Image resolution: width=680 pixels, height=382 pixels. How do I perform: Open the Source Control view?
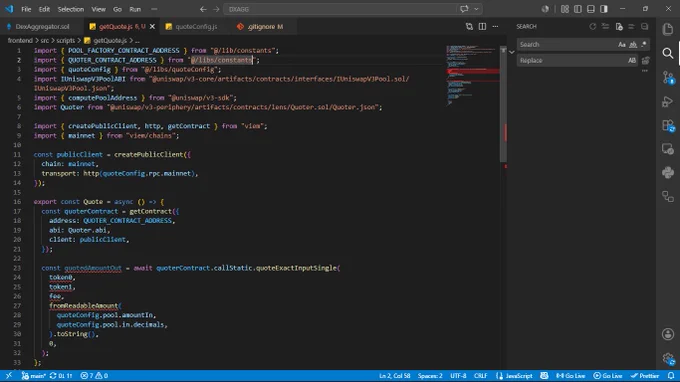[x=668, y=77]
